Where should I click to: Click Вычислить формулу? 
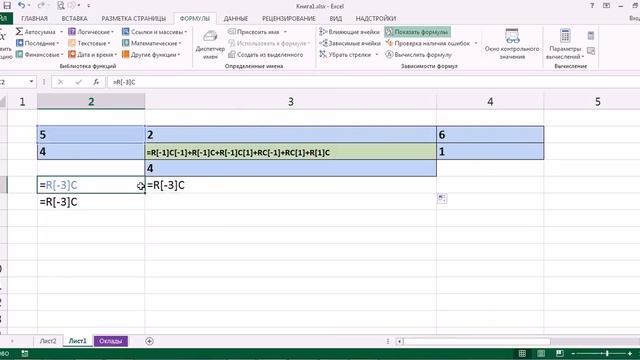click(x=419, y=55)
